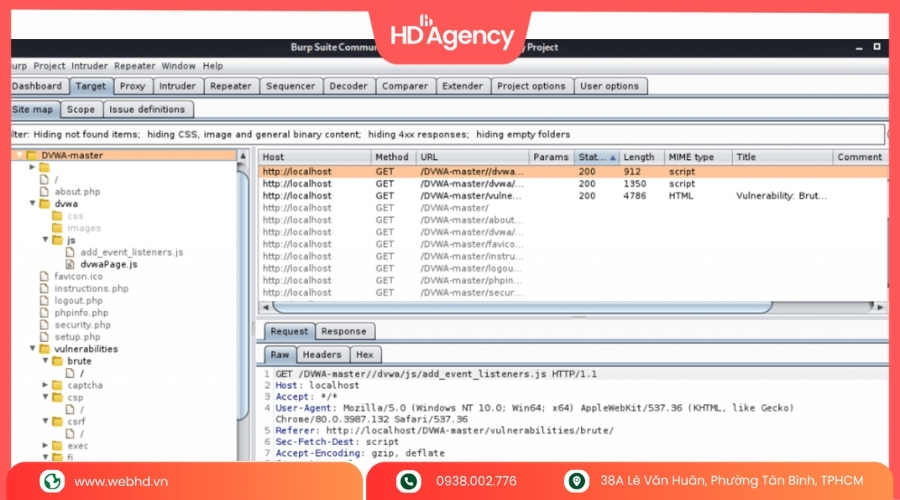
Task: Switch to the Headers view tab
Action: tap(322, 355)
